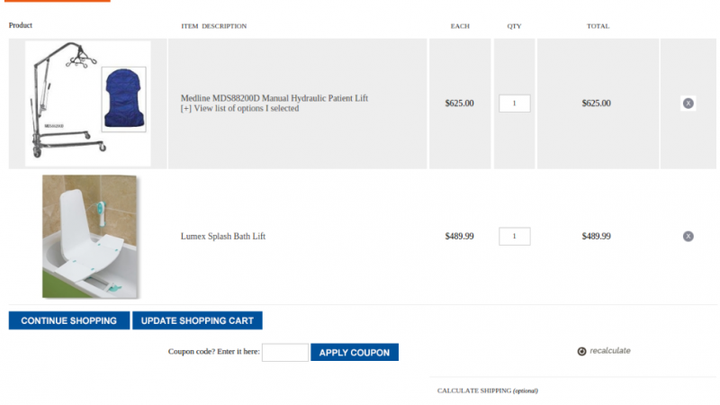Remove Medline Patient Lift from cart
This screenshot has width=720, height=405.
[688, 103]
